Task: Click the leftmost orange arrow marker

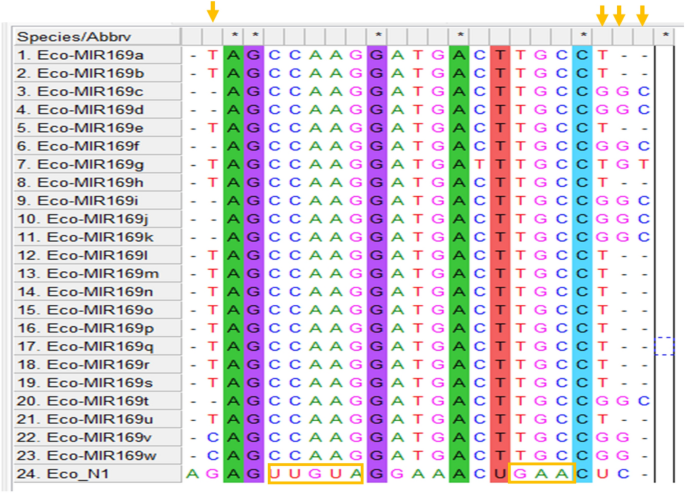Action: point(212,12)
